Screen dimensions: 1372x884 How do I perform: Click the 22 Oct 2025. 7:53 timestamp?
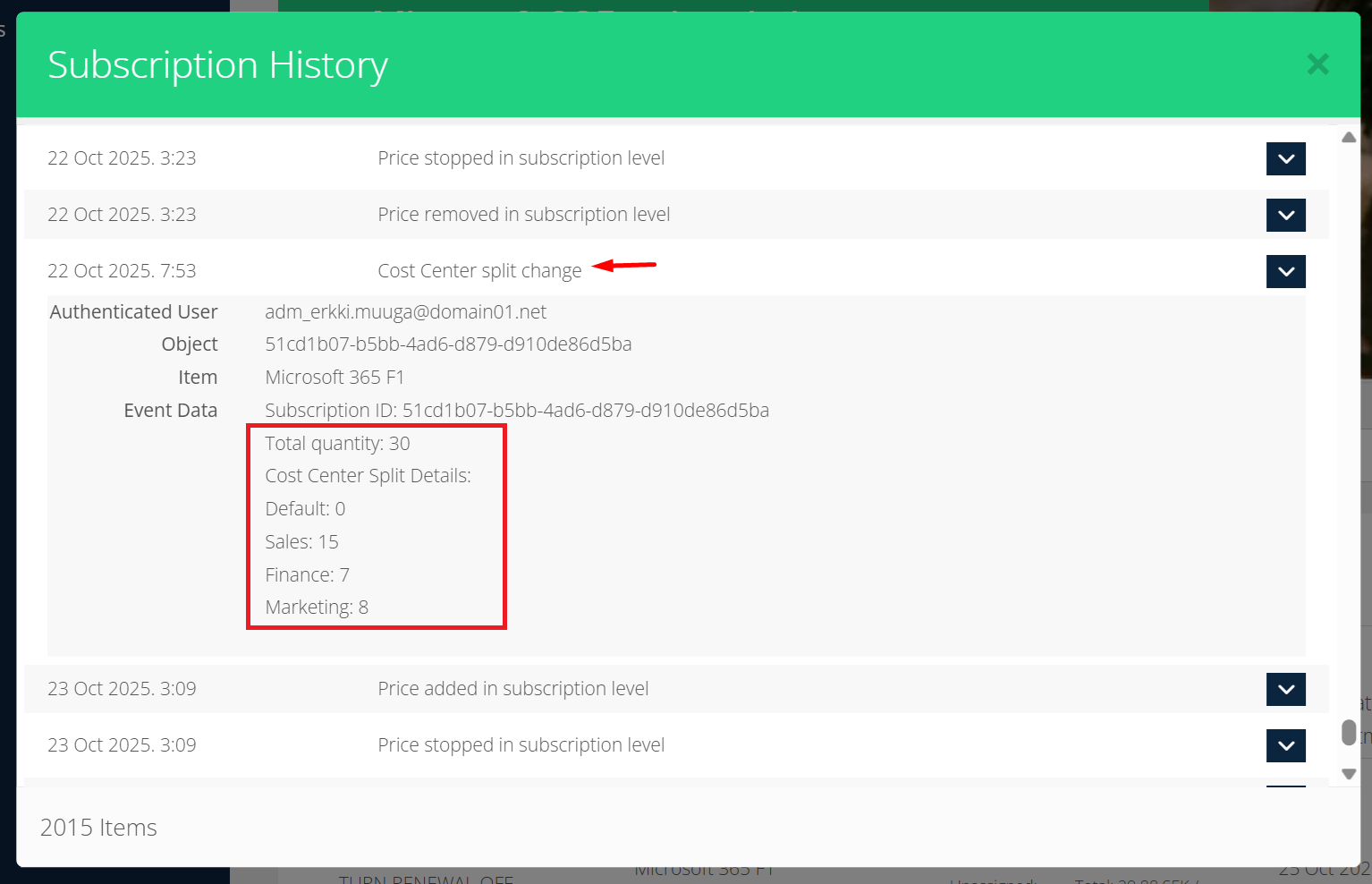(x=122, y=271)
